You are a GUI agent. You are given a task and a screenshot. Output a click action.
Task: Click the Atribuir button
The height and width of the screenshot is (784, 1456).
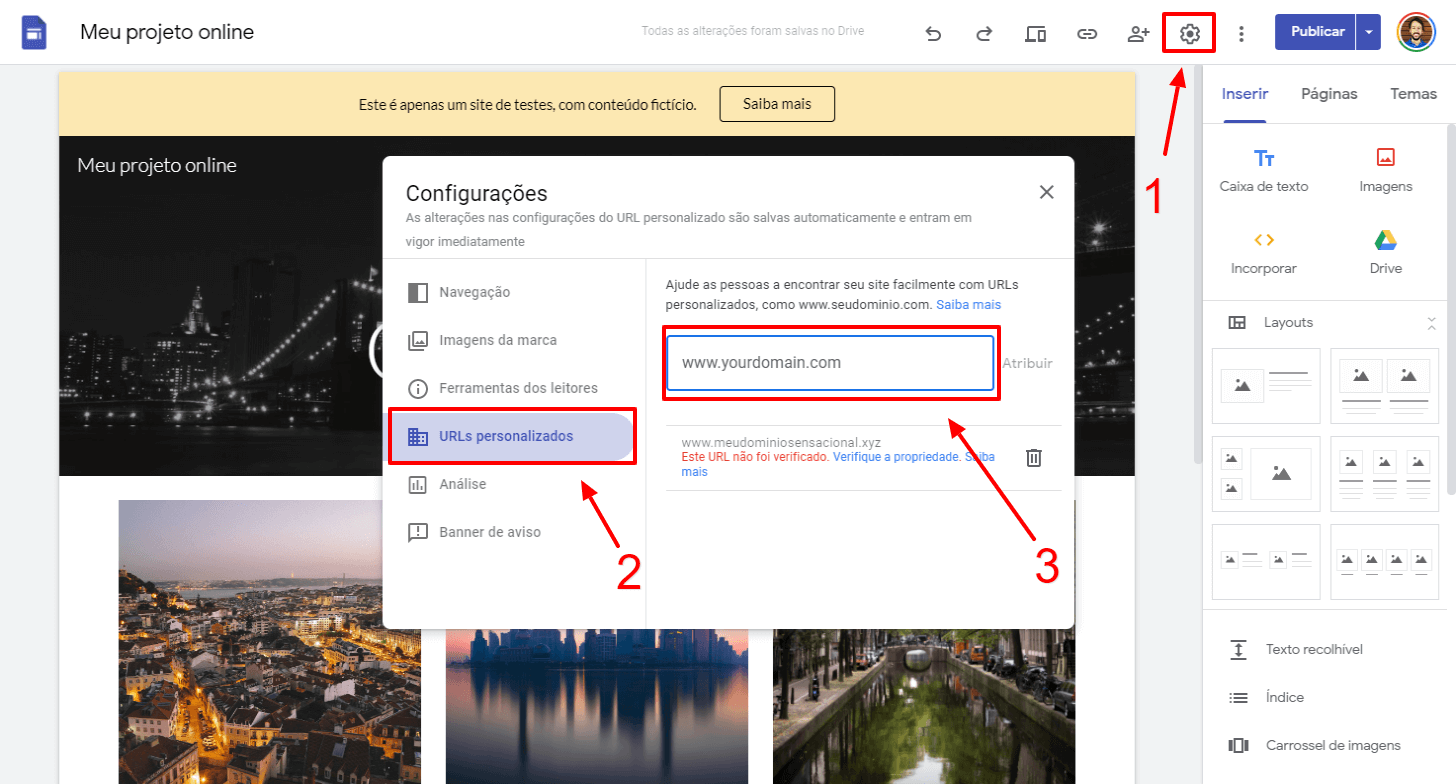(x=1027, y=363)
